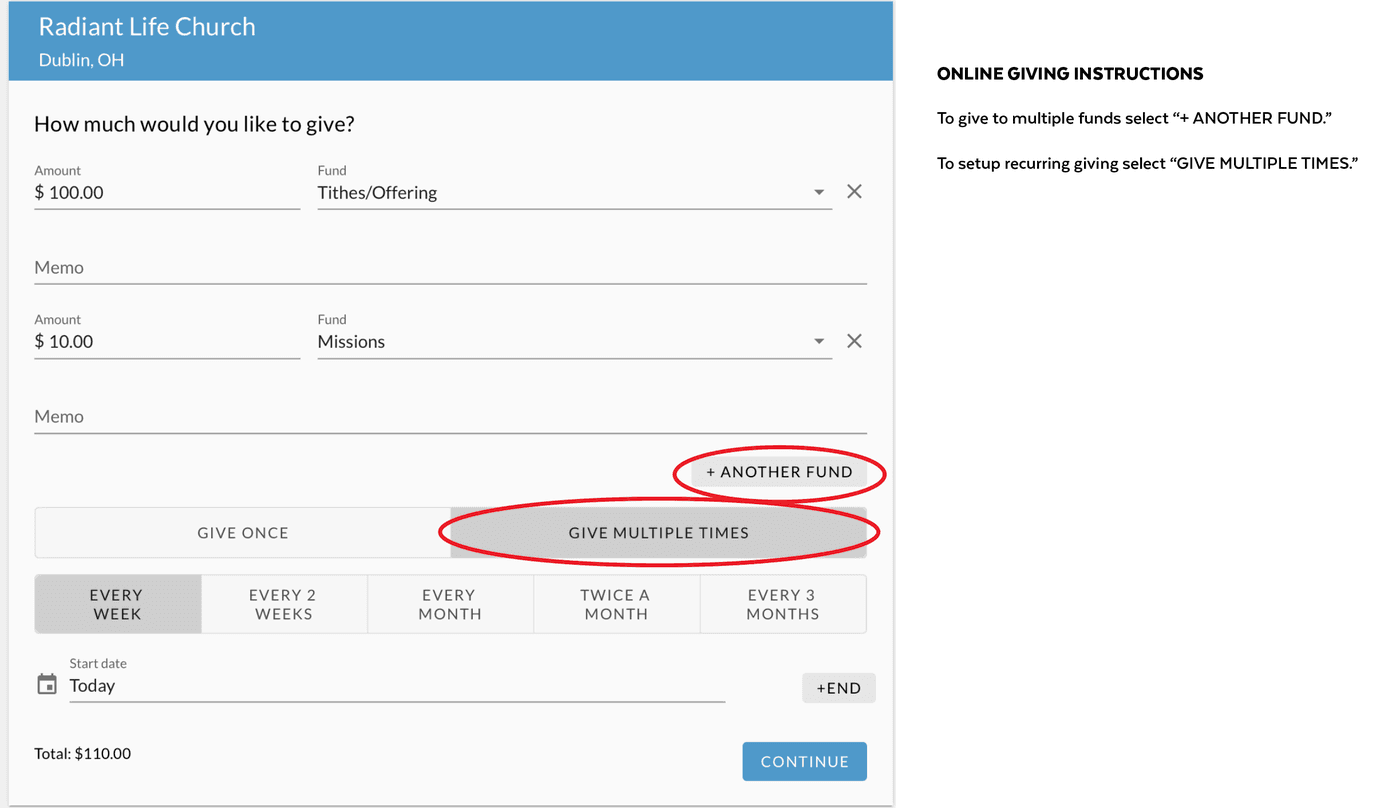Image resolution: width=1400 pixels, height=808 pixels.
Task: Select the Dublin, OH location text
Action: click(x=81, y=60)
